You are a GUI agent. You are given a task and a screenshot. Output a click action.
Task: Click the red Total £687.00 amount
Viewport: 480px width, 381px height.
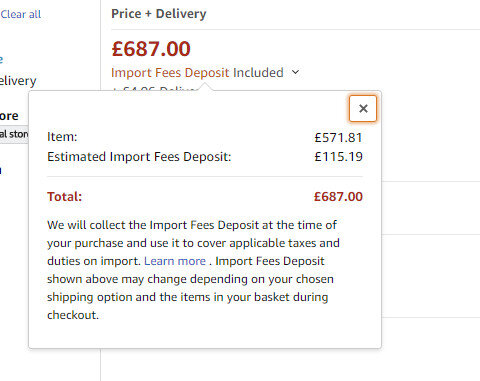pyautogui.click(x=338, y=196)
